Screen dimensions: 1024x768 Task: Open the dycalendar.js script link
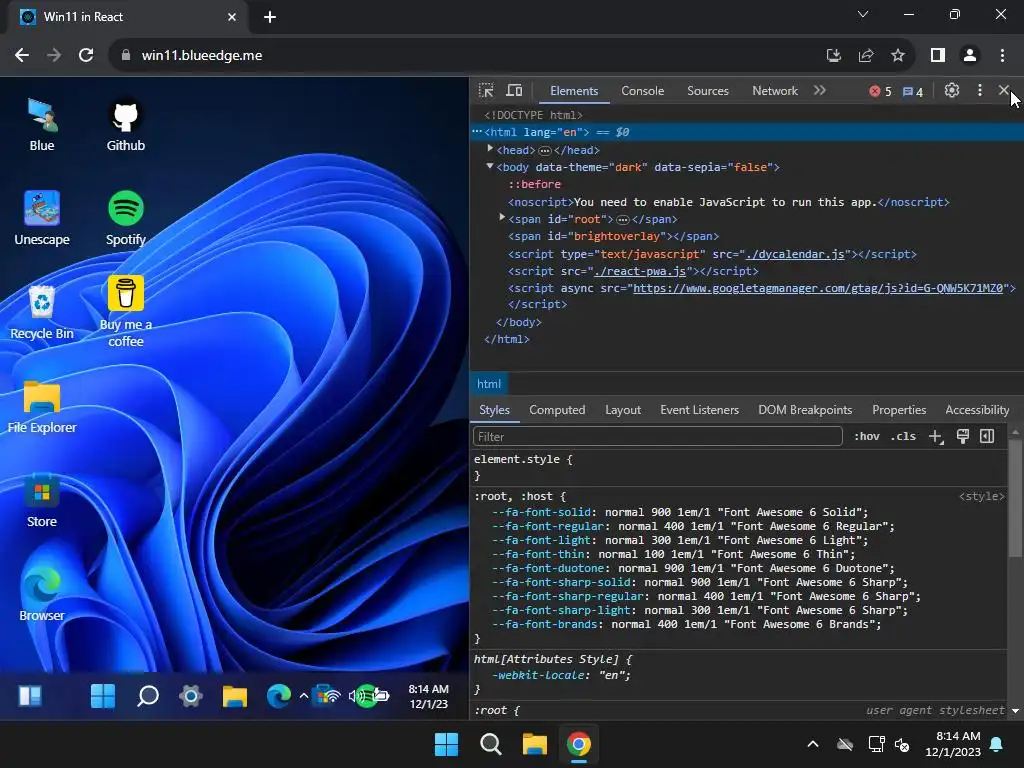[x=795, y=254]
